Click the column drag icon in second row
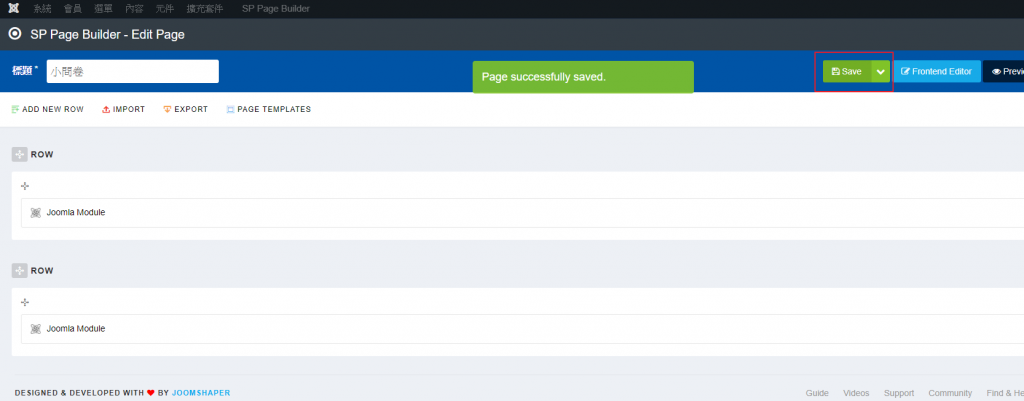 [x=25, y=302]
